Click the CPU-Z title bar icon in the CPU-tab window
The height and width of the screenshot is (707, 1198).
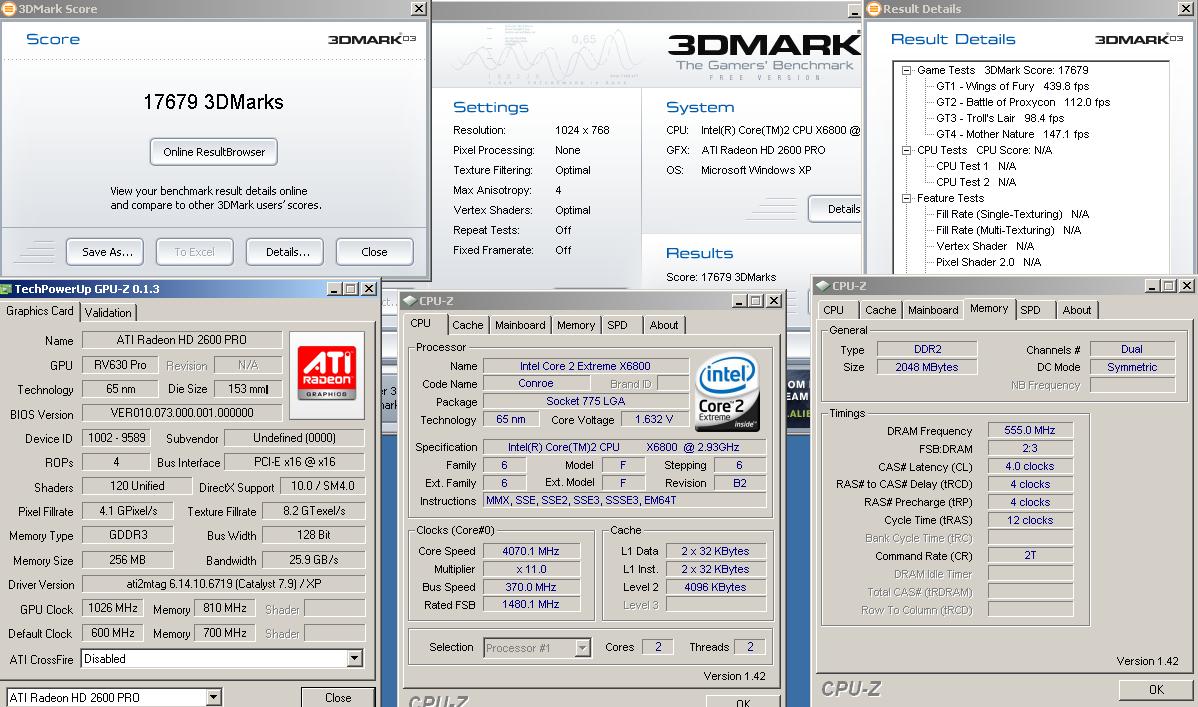pyautogui.click(x=410, y=301)
